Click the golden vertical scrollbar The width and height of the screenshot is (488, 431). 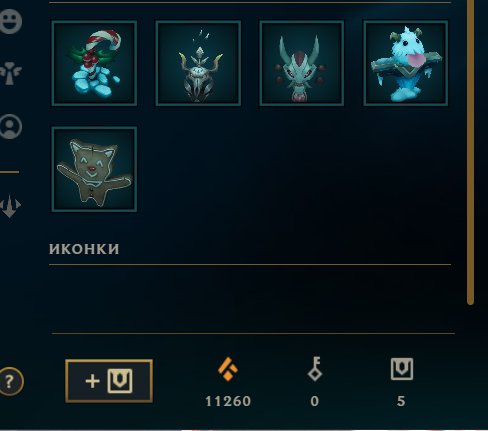pyautogui.click(x=470, y=152)
